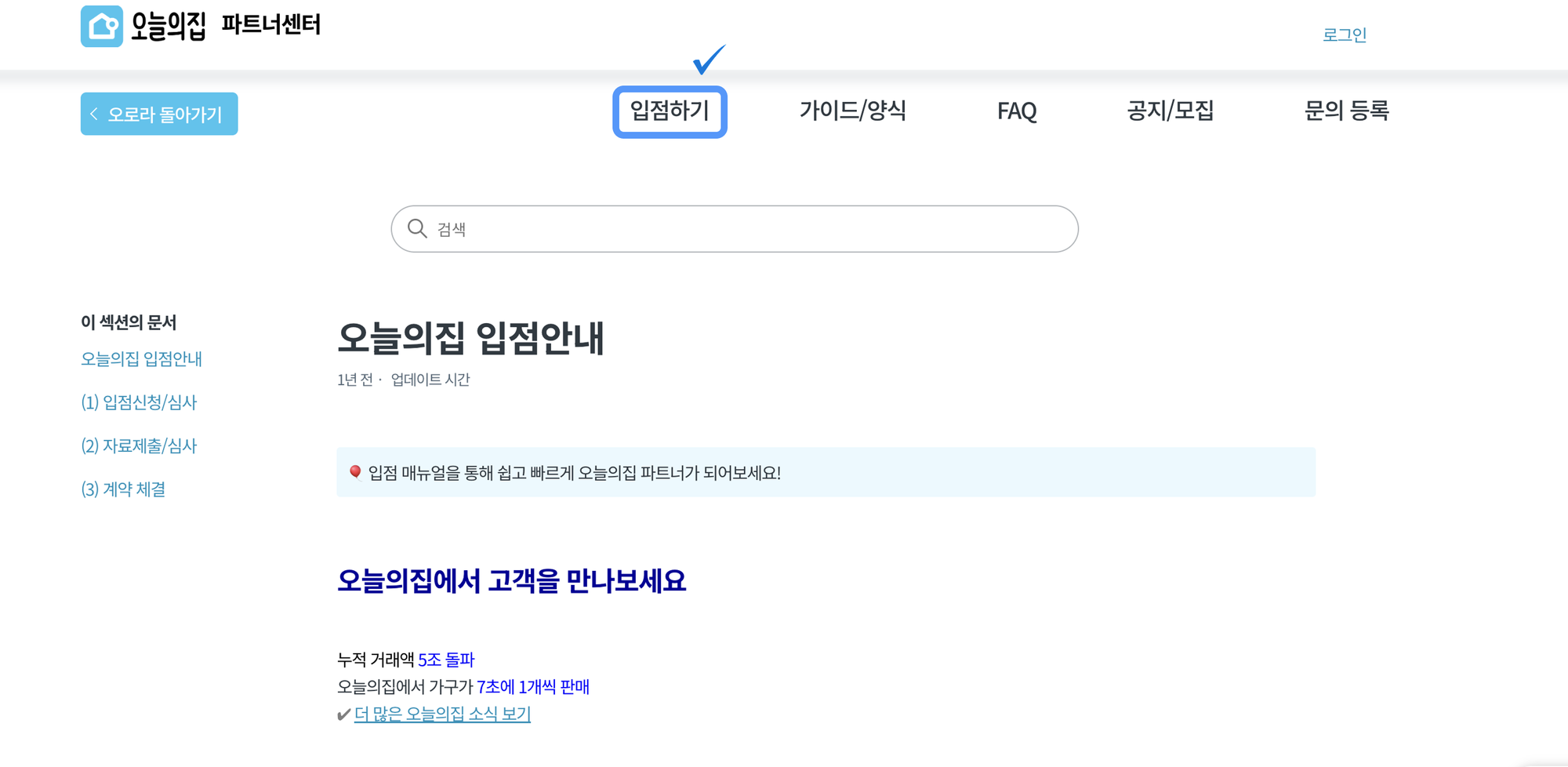Open the 가이드/양식 section
The width and height of the screenshot is (1568, 767).
[854, 111]
